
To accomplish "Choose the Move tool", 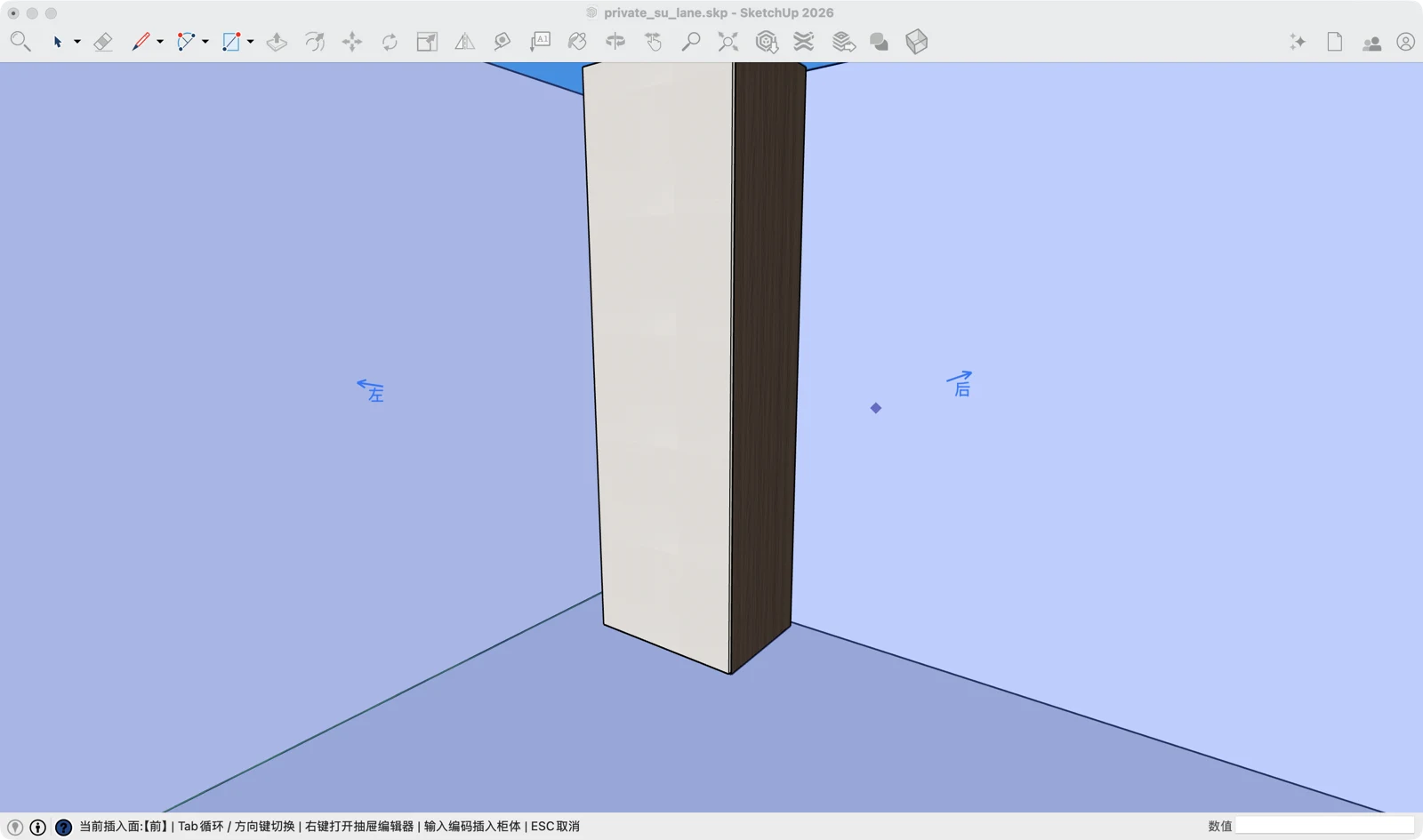I will [352, 42].
